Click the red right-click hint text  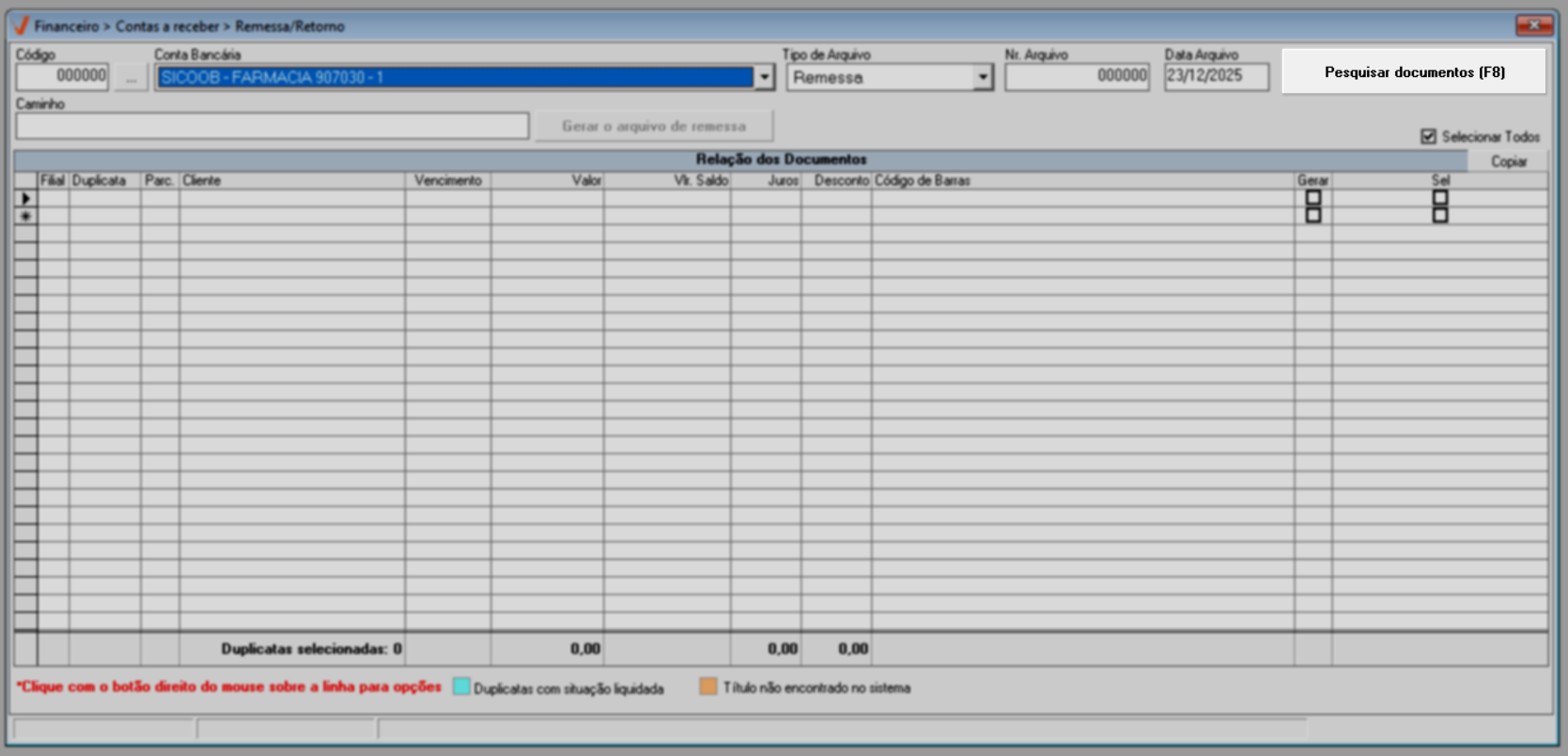tap(228, 687)
